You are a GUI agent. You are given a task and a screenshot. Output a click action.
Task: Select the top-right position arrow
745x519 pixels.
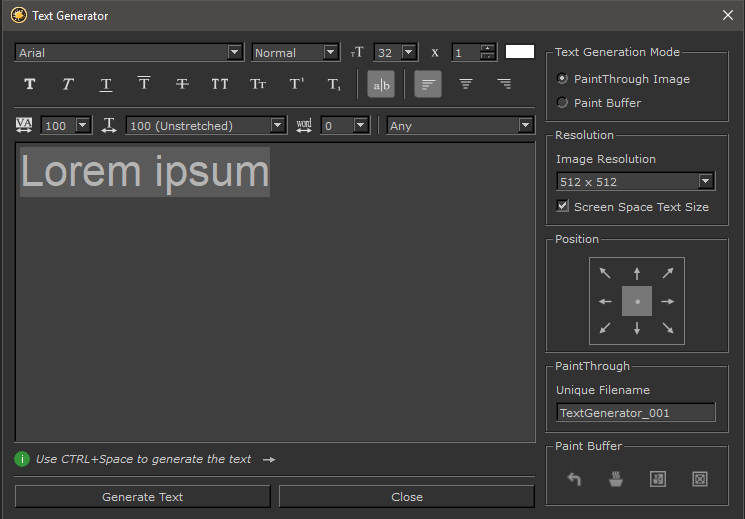point(667,272)
